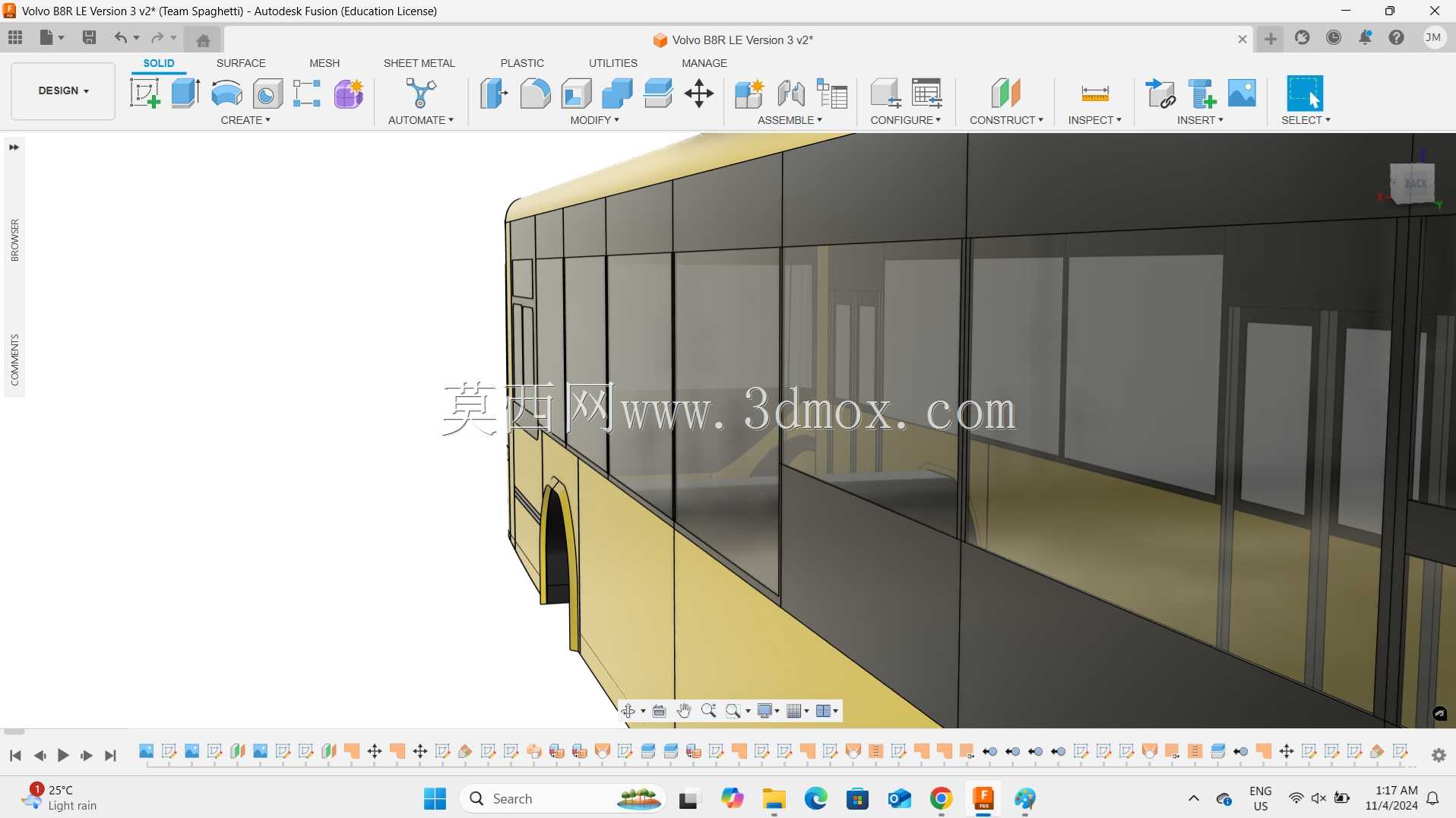
Task: Open the DESIGN workspace dropdown
Action: [x=63, y=91]
